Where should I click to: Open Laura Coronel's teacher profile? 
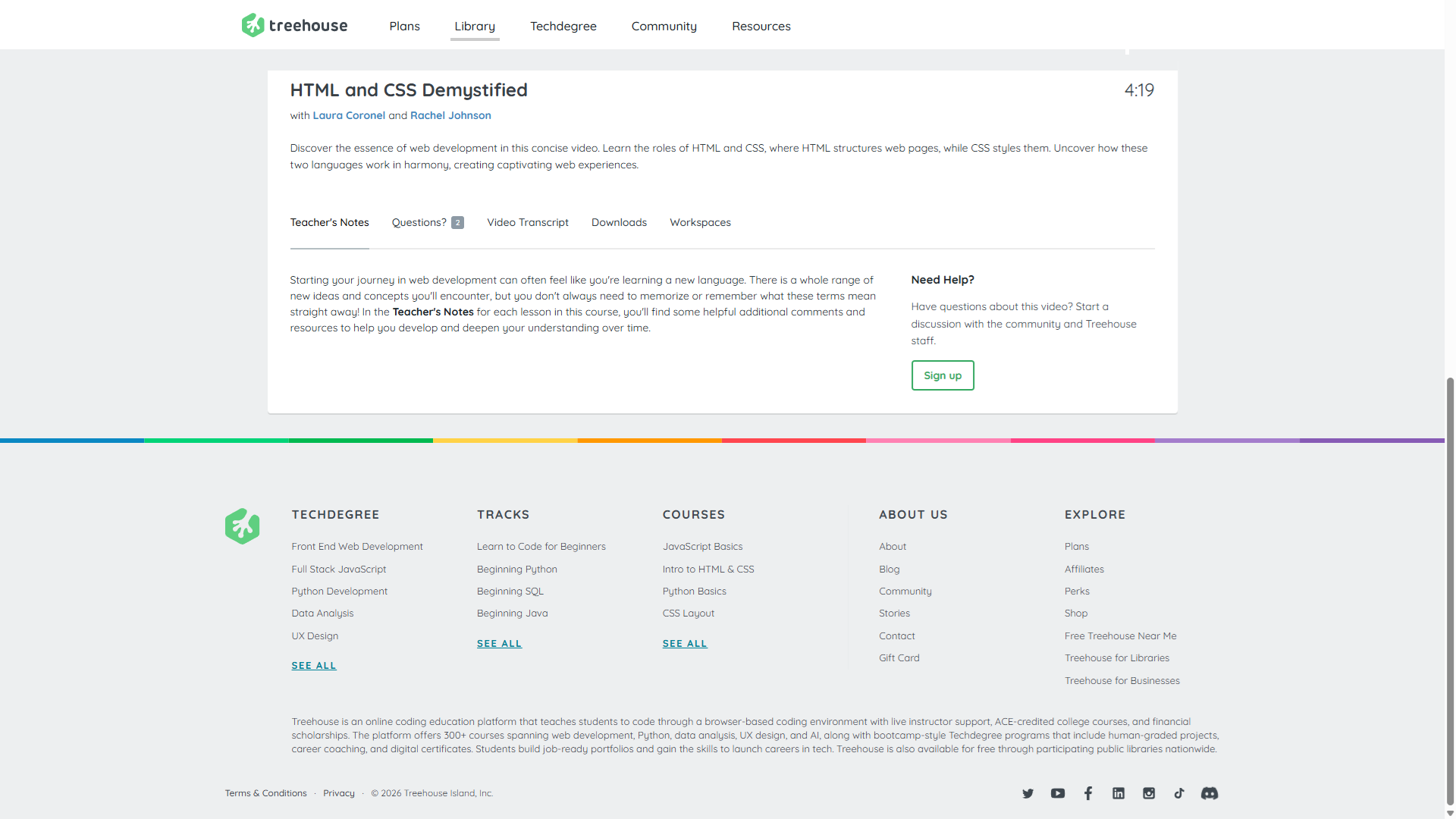(349, 115)
